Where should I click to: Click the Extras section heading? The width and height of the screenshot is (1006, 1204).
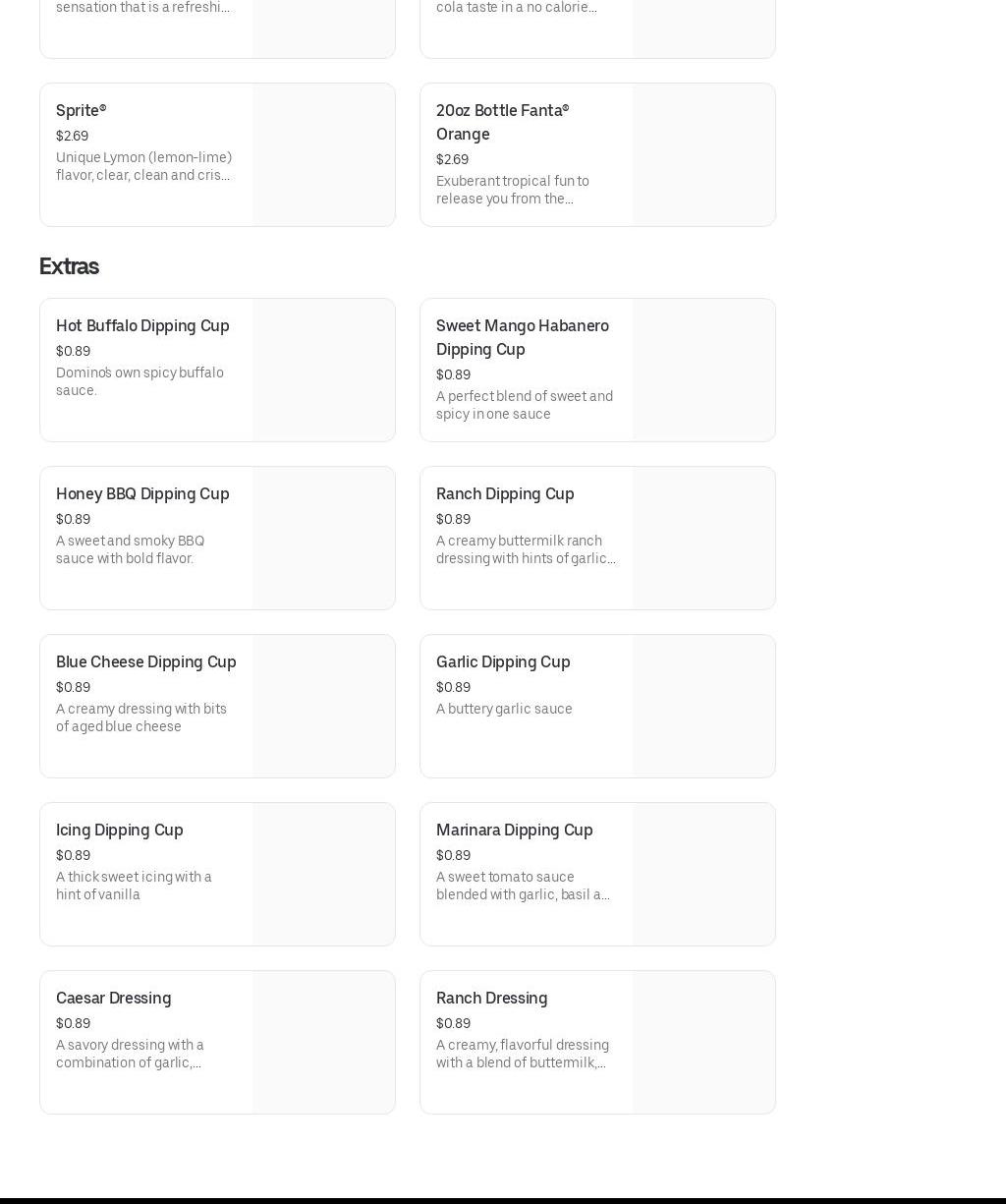tap(69, 267)
